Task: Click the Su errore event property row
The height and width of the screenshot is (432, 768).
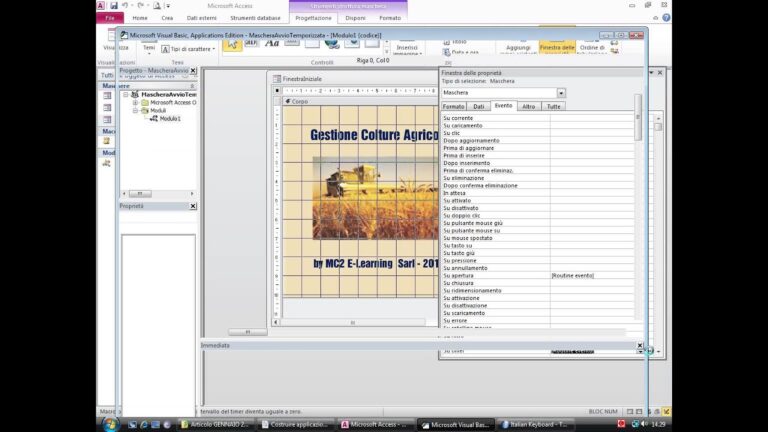Action: [x=537, y=321]
